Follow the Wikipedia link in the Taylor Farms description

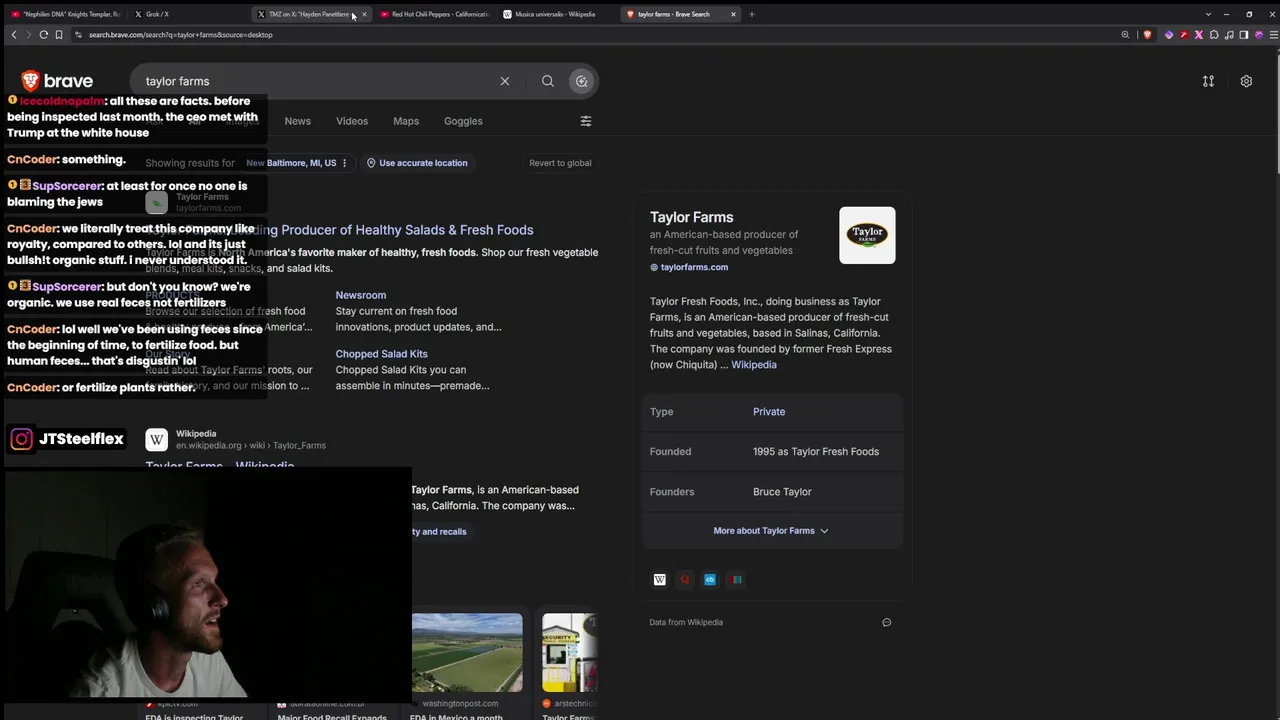point(754,365)
